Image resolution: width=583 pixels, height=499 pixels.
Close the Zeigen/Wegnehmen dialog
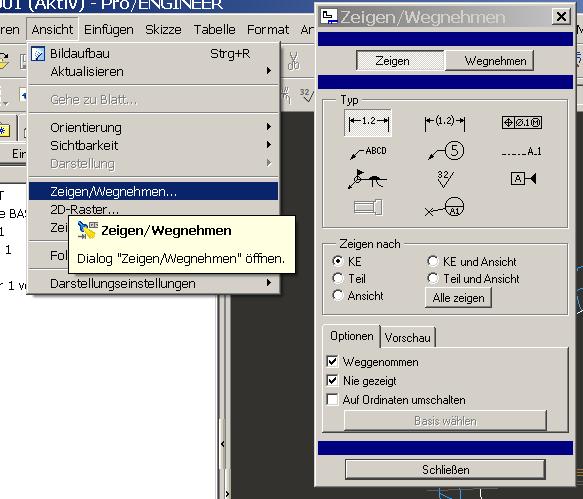coord(561,16)
